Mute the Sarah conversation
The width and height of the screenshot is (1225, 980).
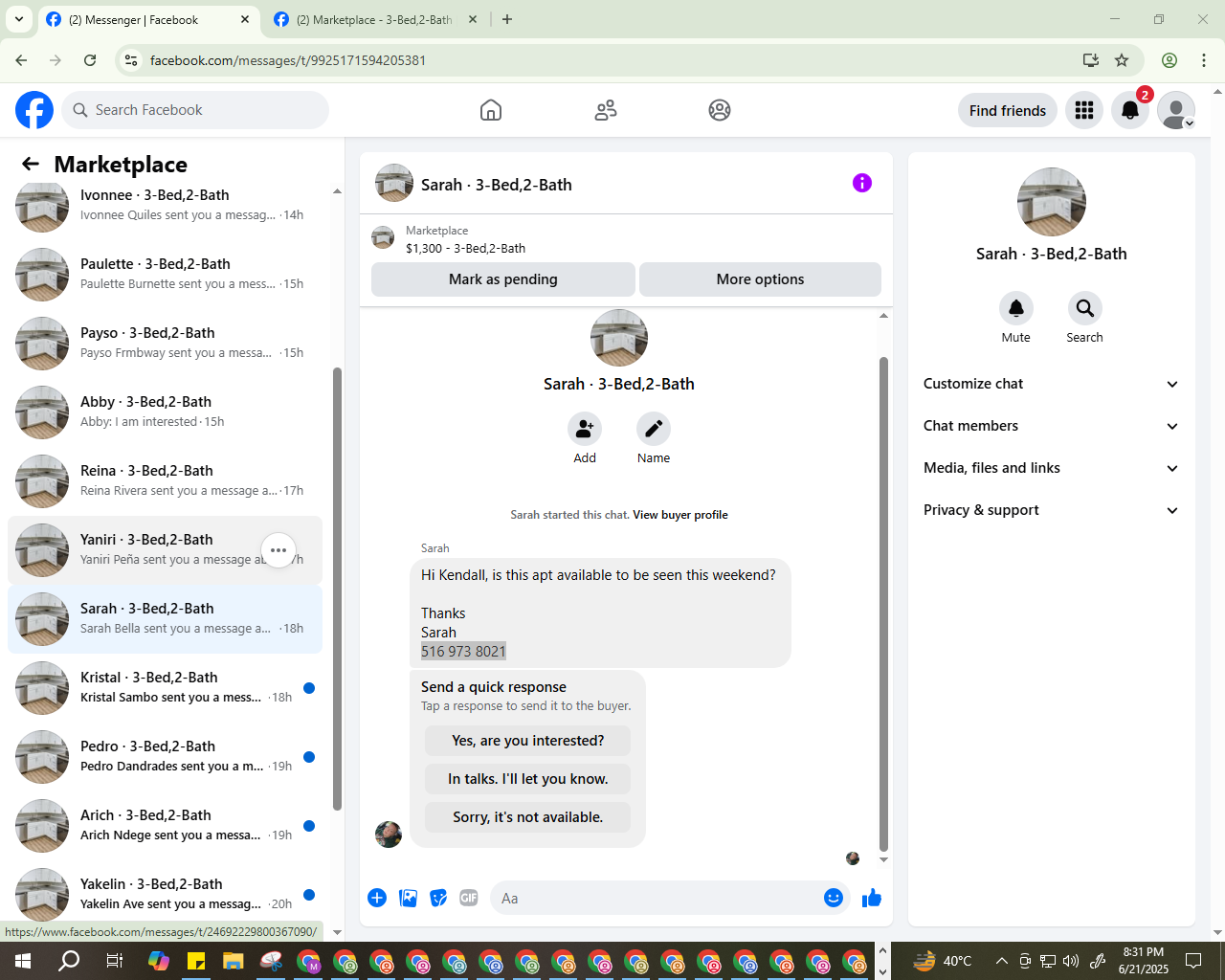coord(1016,308)
